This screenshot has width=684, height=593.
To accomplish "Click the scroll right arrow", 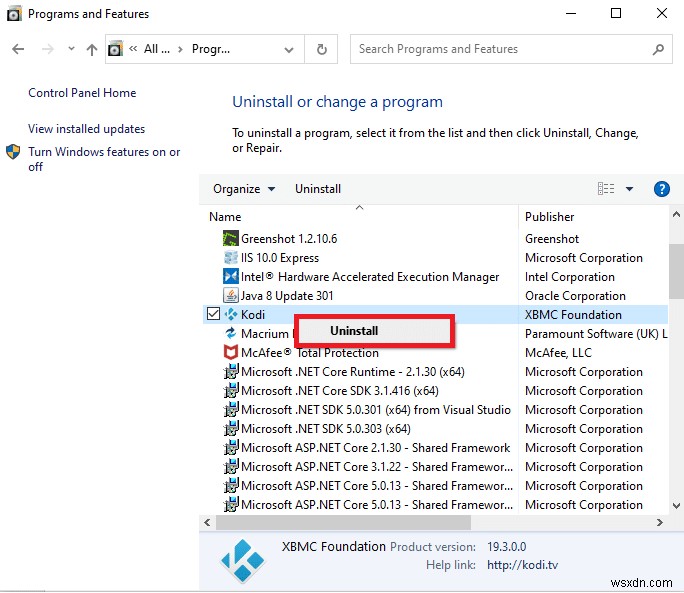I will tap(660, 522).
